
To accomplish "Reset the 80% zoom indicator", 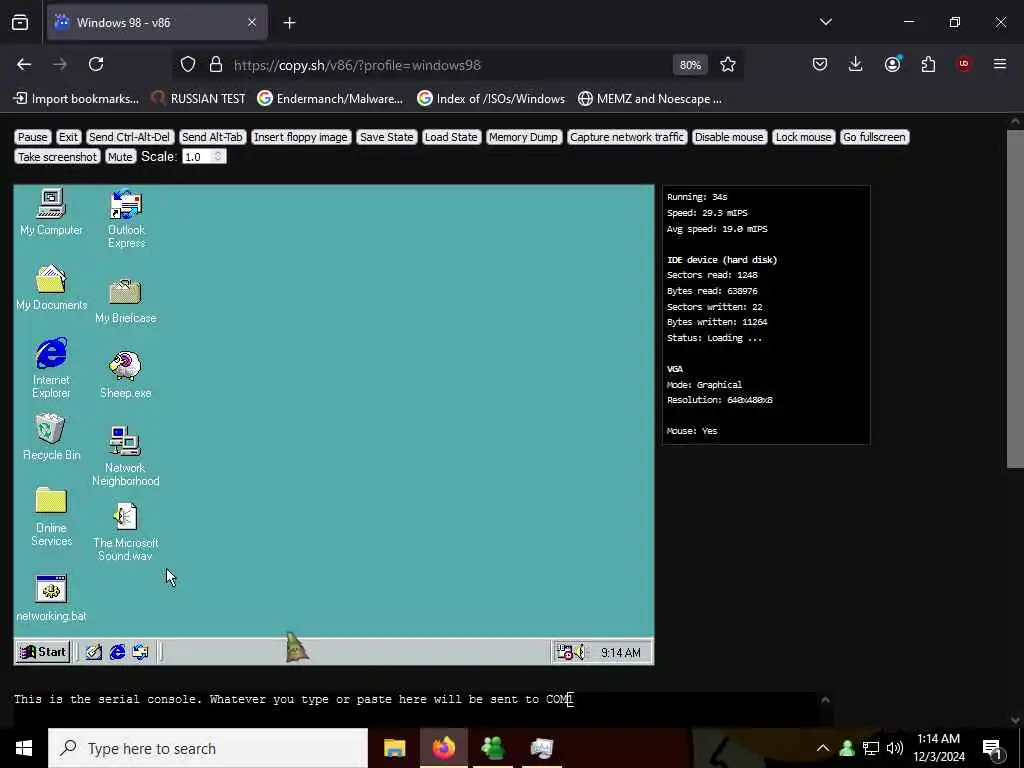I will point(690,65).
